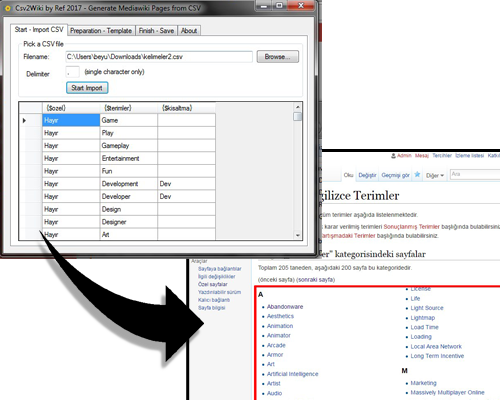
Task: Click the watchlist star icon
Action: 417,174
